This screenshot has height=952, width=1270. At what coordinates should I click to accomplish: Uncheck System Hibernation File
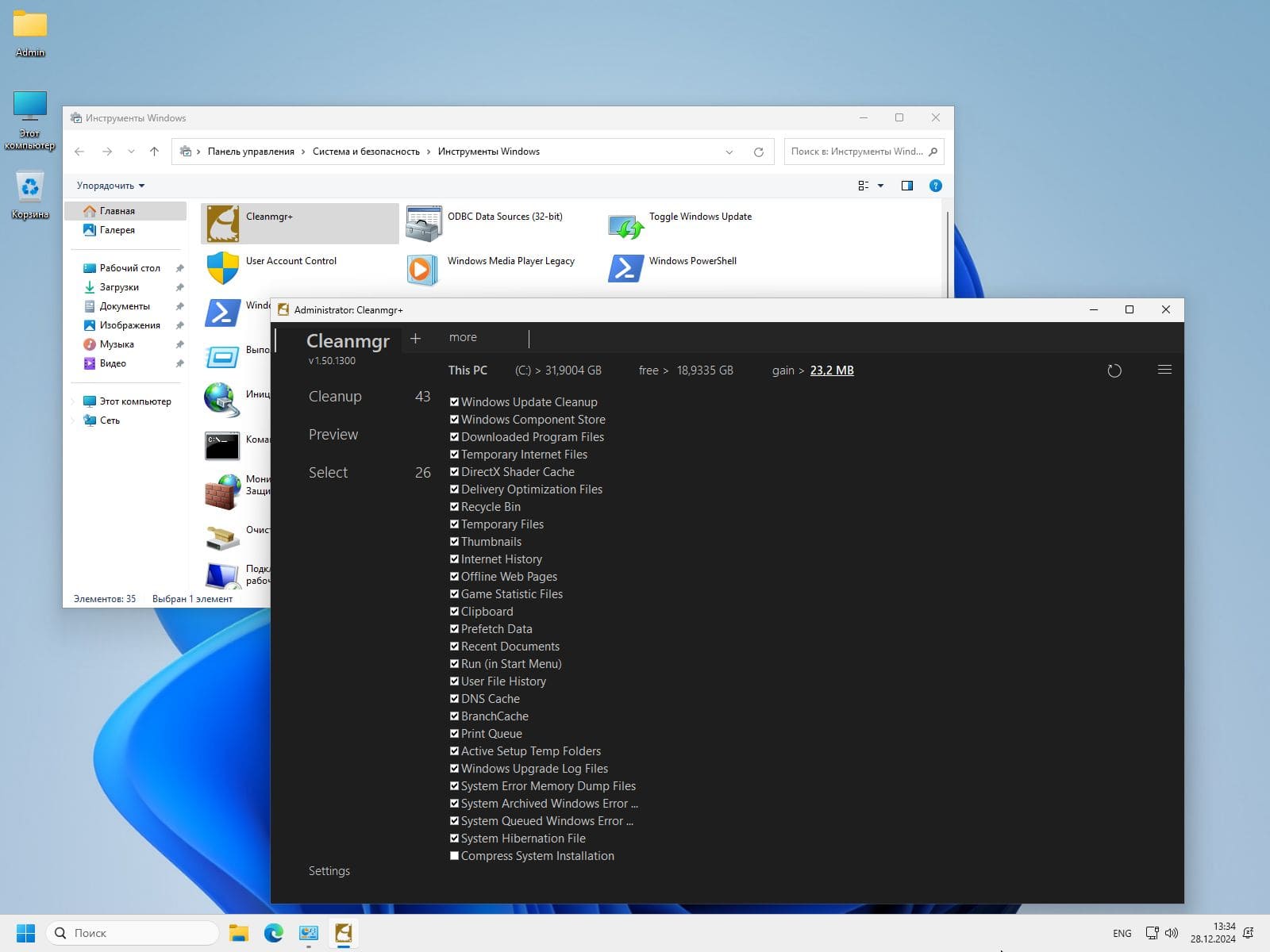[x=454, y=839]
